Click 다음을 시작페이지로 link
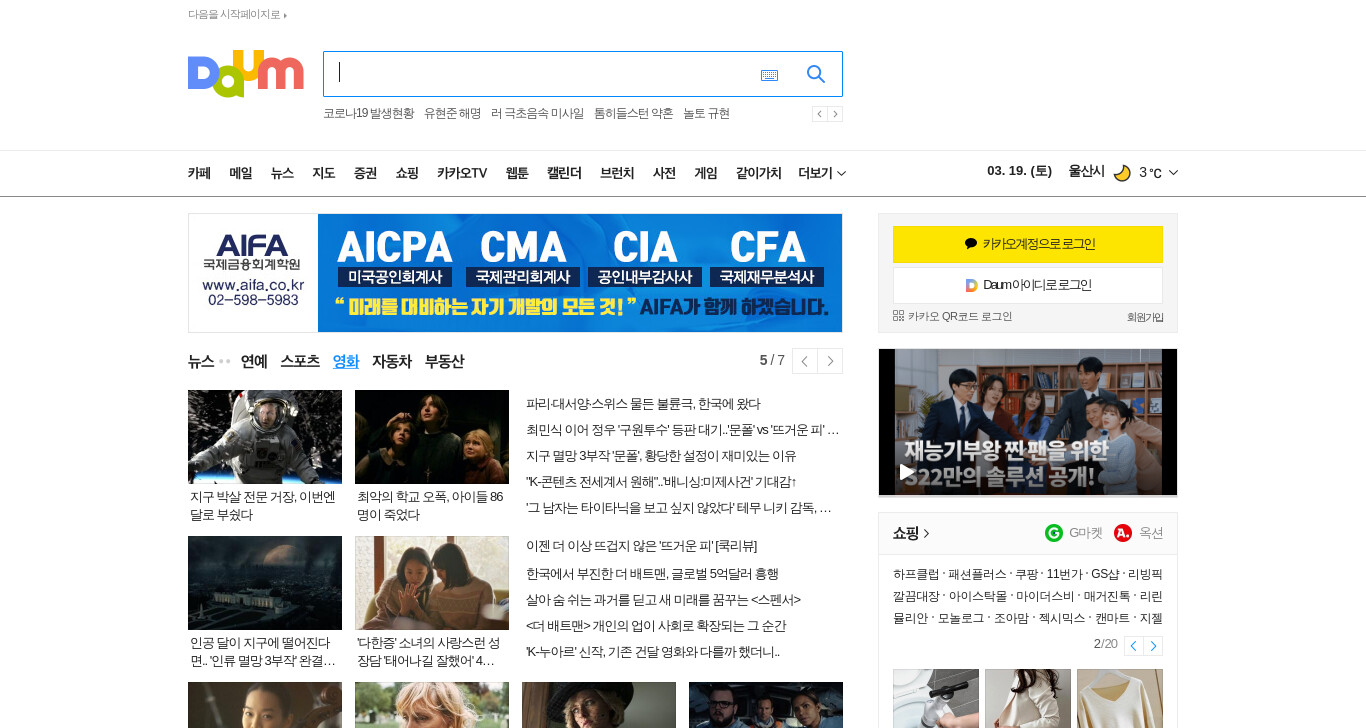The image size is (1366, 728). pos(237,15)
